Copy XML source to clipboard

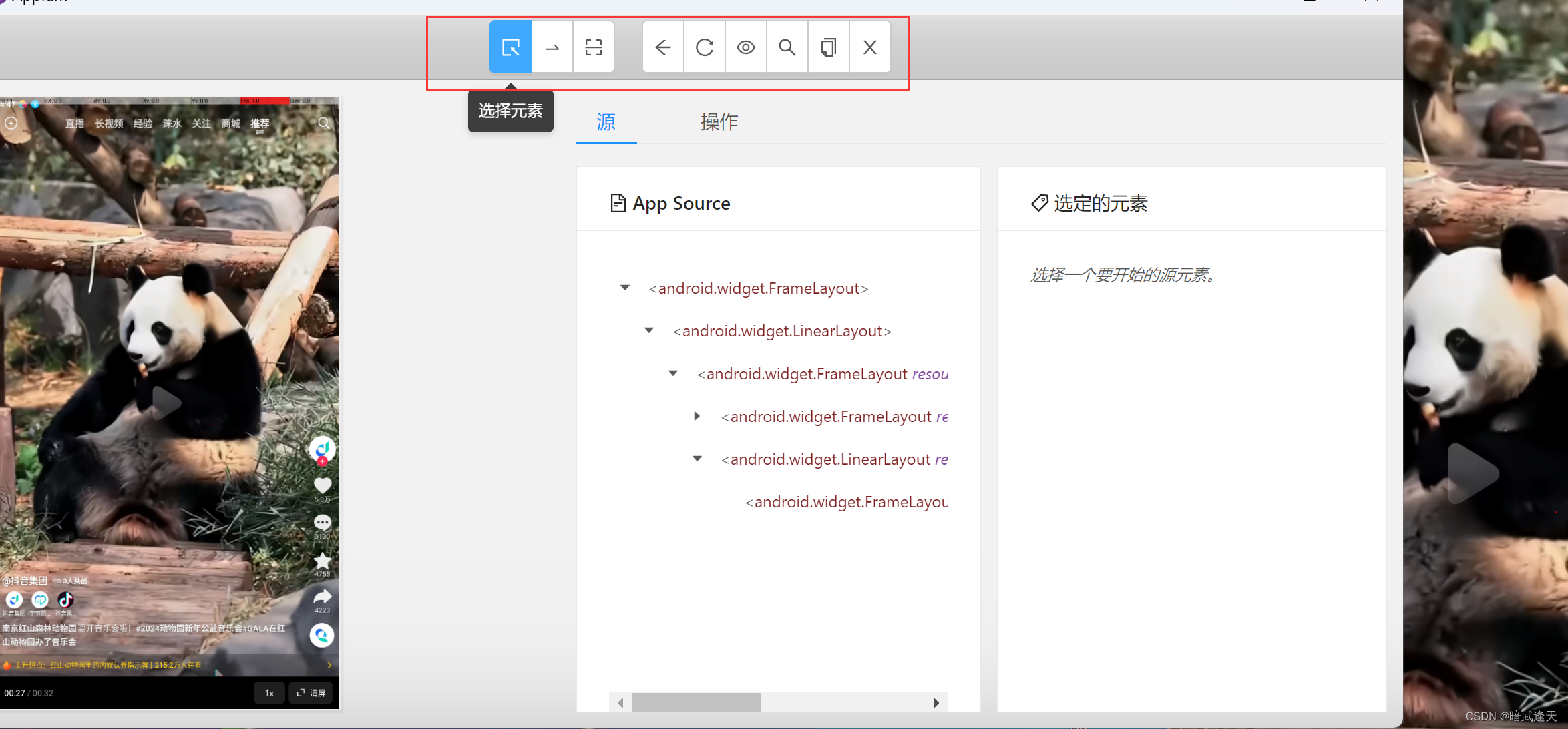[829, 47]
